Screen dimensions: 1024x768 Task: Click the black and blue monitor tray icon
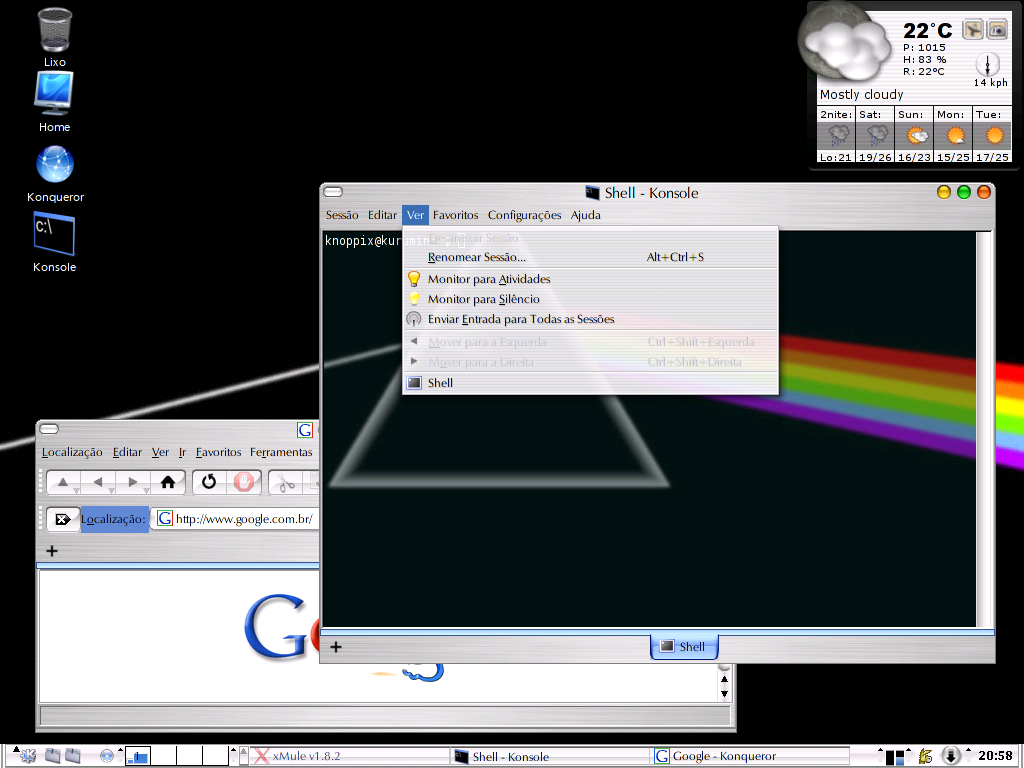[895, 757]
